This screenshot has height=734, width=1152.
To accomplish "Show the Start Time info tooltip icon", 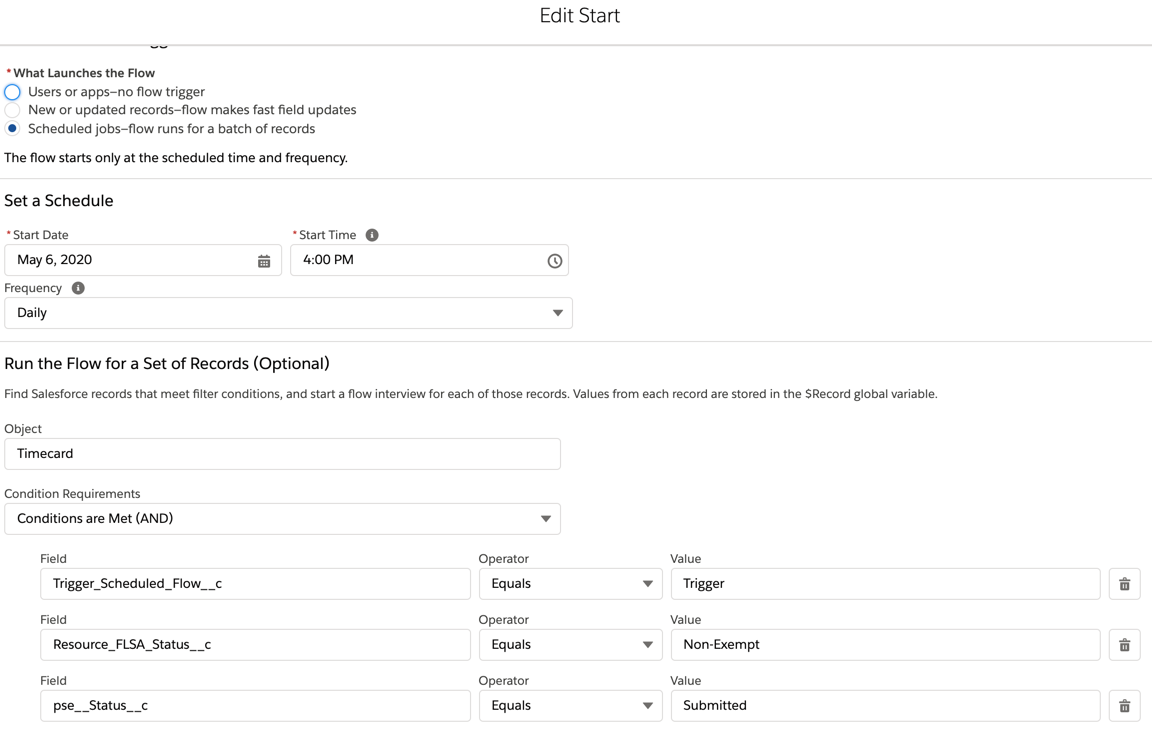I will pyautogui.click(x=372, y=235).
